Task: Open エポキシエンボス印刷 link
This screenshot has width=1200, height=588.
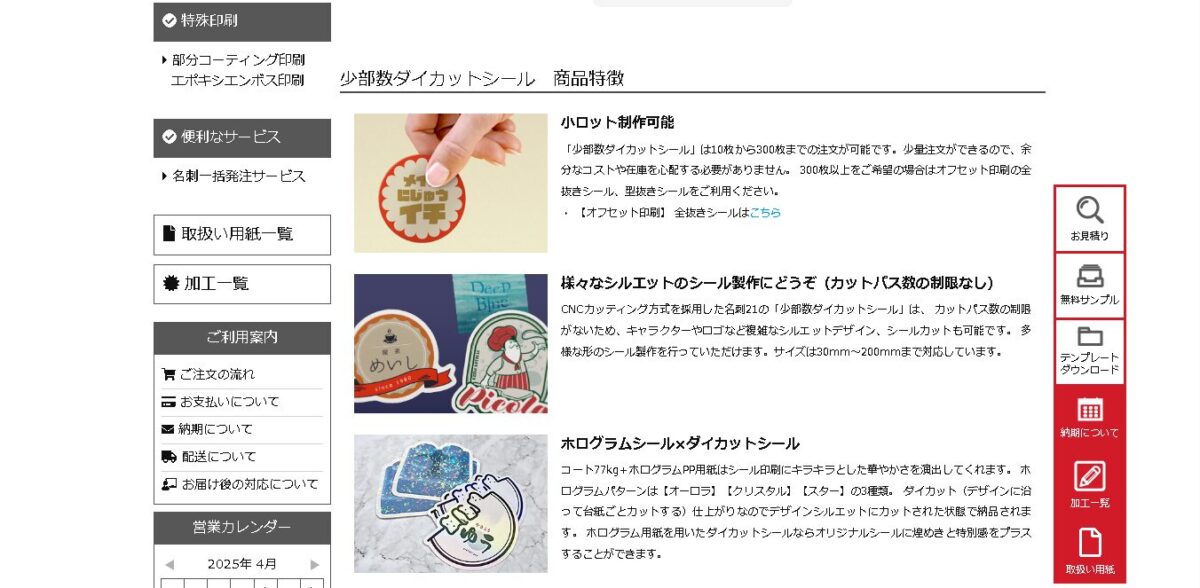Action: pyautogui.click(x=238, y=80)
